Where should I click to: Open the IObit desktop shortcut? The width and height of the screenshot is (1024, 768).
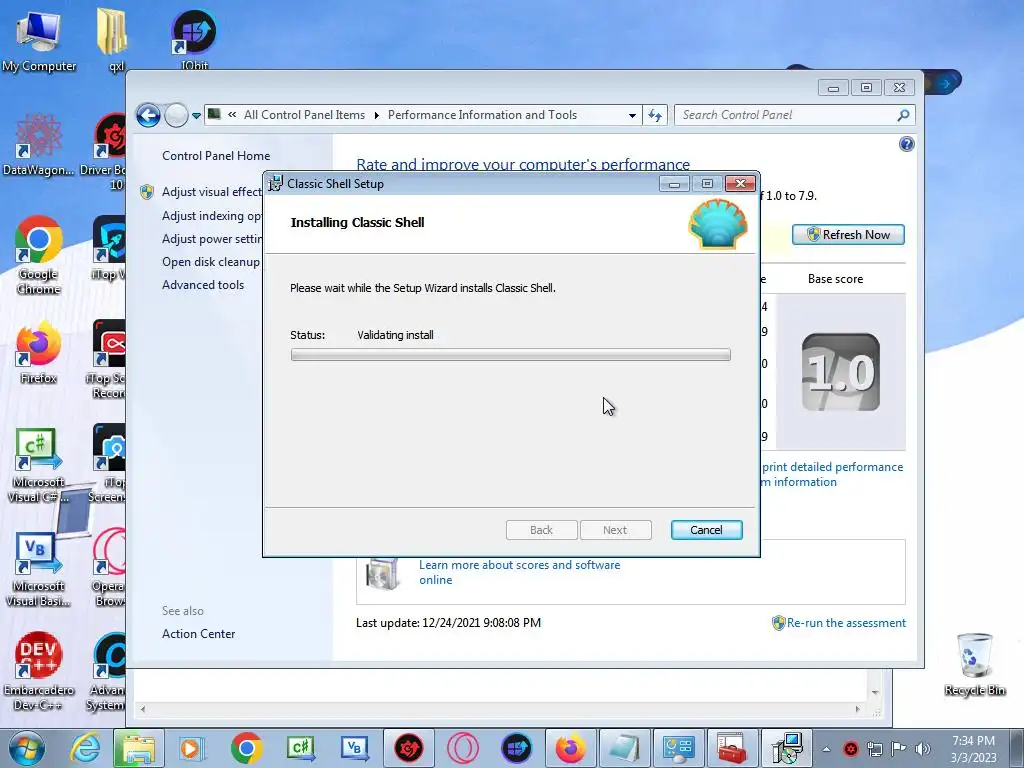click(194, 39)
